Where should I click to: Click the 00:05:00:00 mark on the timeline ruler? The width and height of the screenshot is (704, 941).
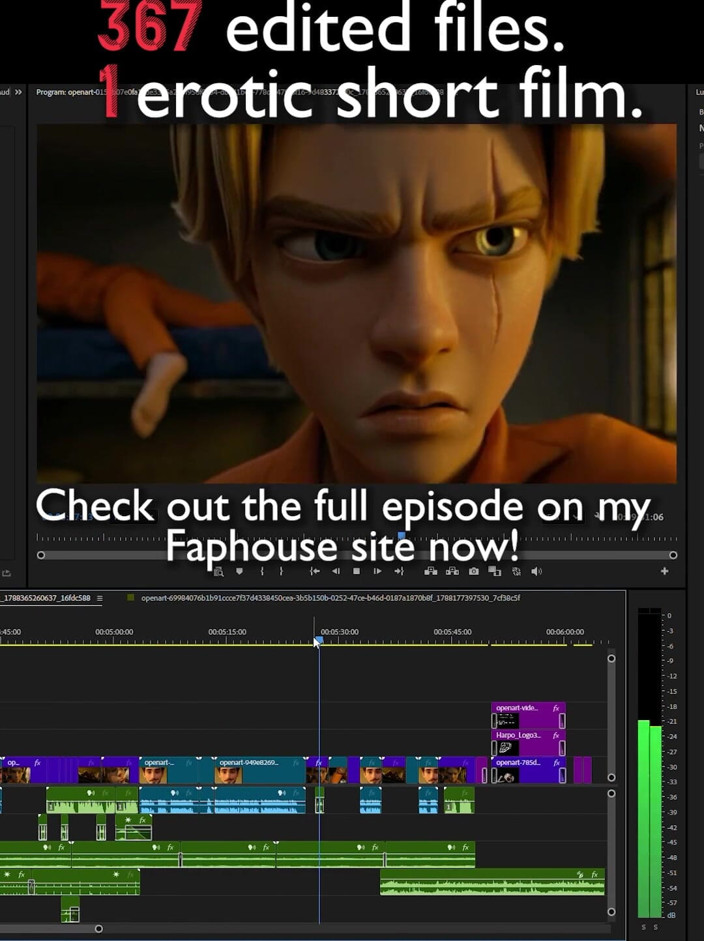(114, 632)
